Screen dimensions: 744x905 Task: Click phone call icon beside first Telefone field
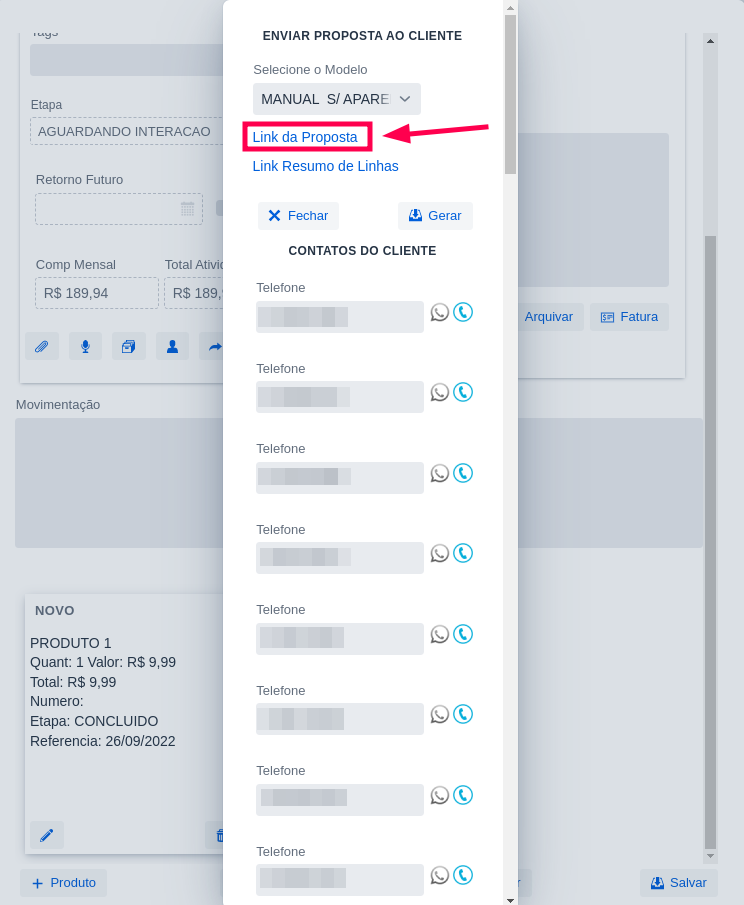[463, 312]
